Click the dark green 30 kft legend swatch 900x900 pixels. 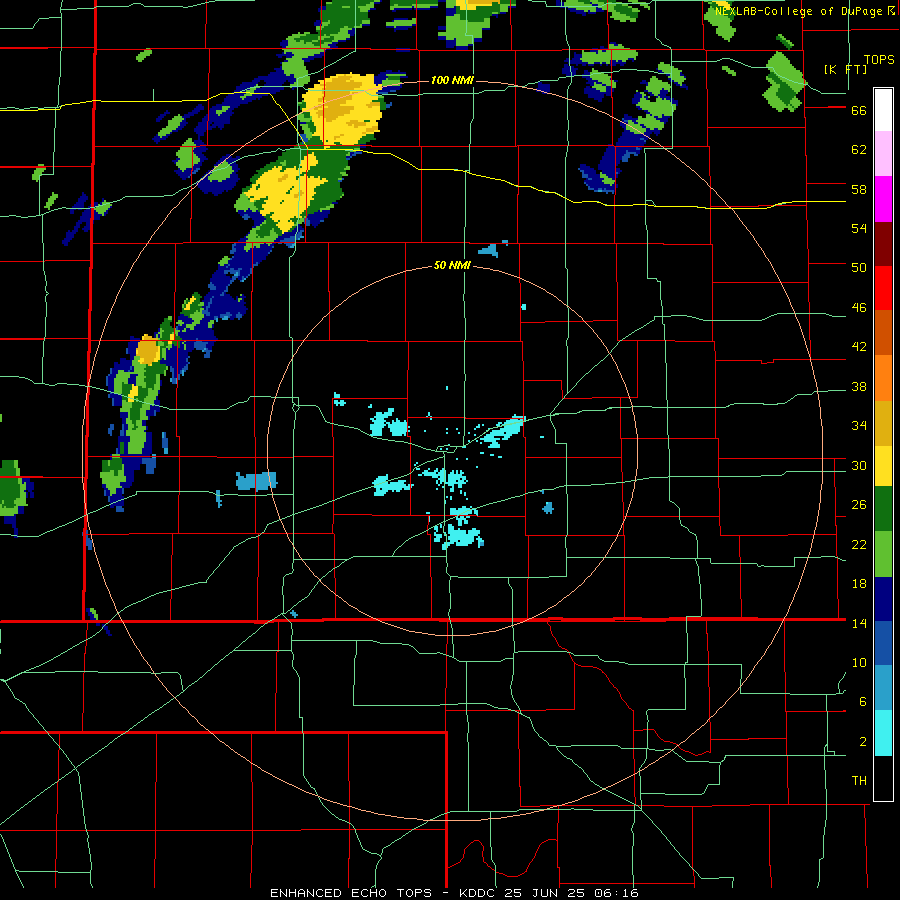click(x=883, y=509)
